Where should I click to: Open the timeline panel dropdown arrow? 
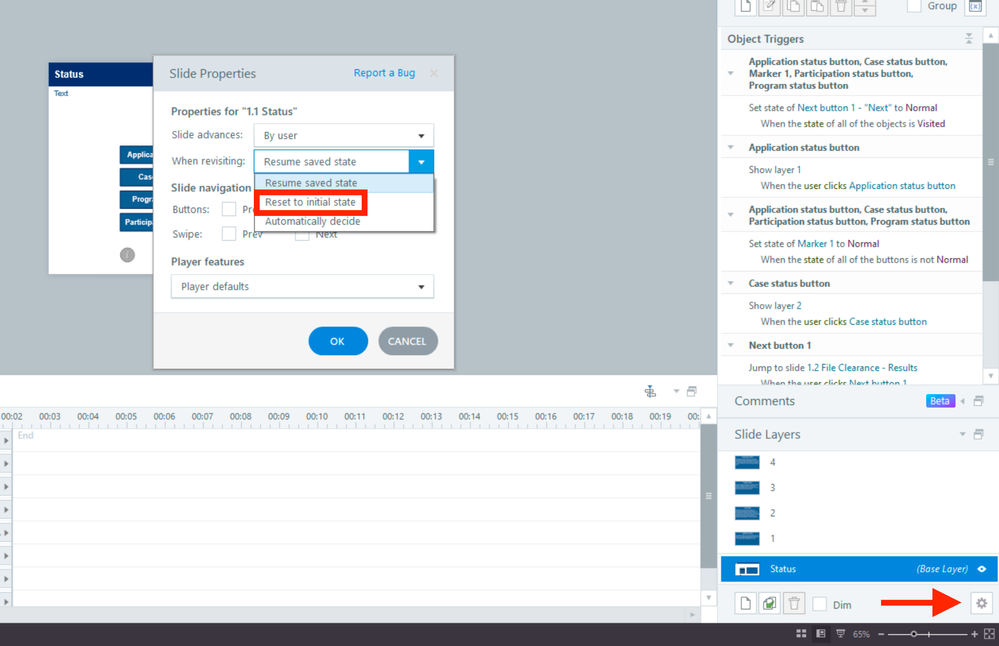pyautogui.click(x=676, y=391)
